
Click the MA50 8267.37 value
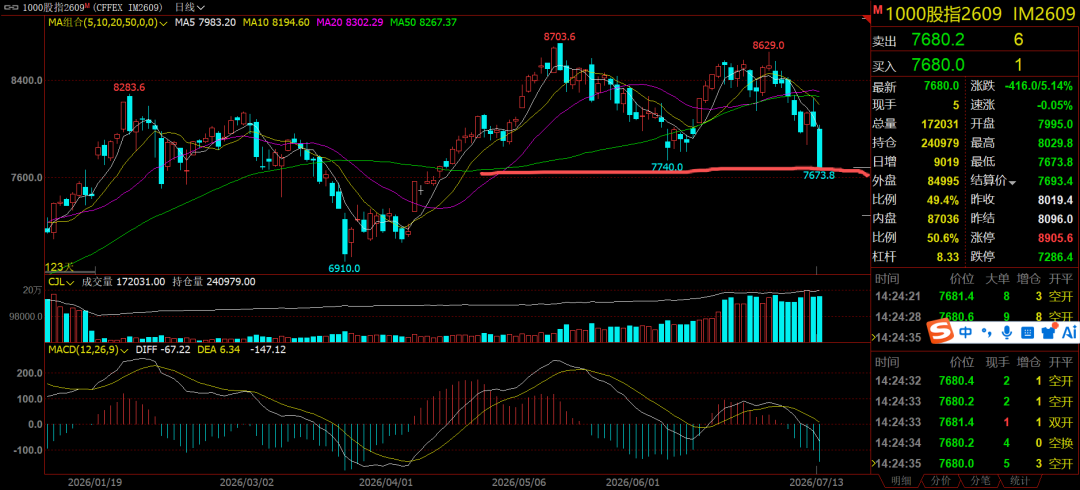[424, 22]
